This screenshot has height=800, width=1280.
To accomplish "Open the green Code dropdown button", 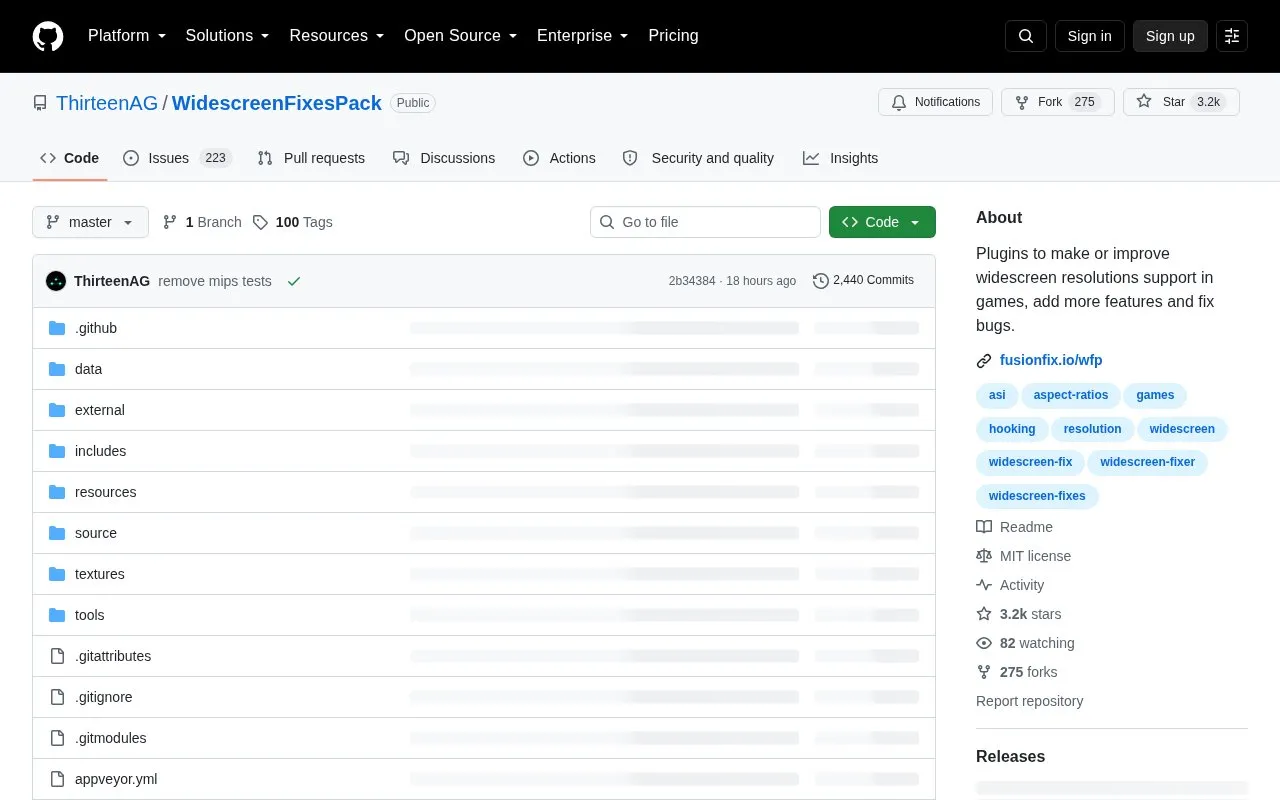I will pos(882,222).
